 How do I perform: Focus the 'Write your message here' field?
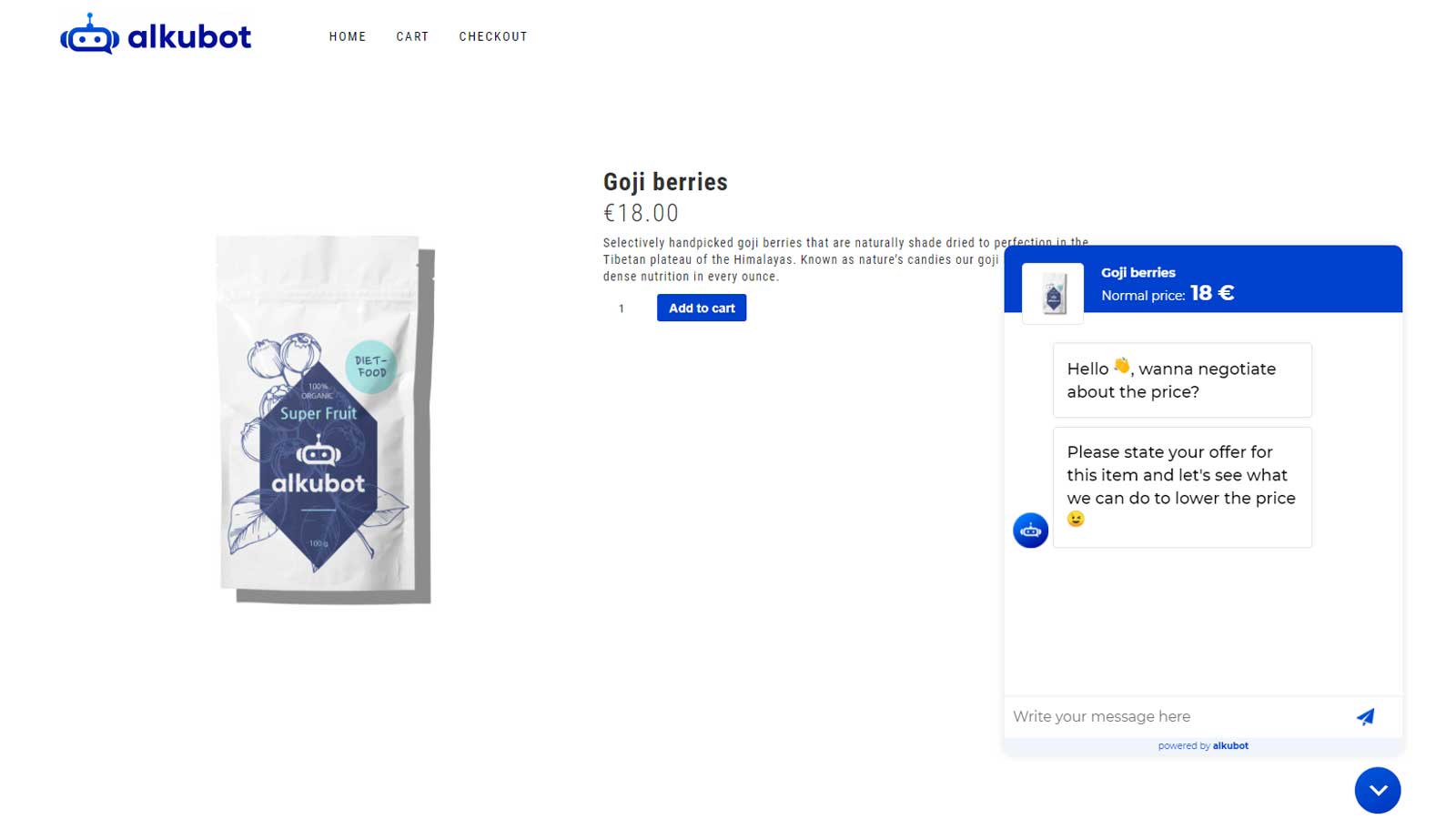pyautogui.click(x=1174, y=717)
